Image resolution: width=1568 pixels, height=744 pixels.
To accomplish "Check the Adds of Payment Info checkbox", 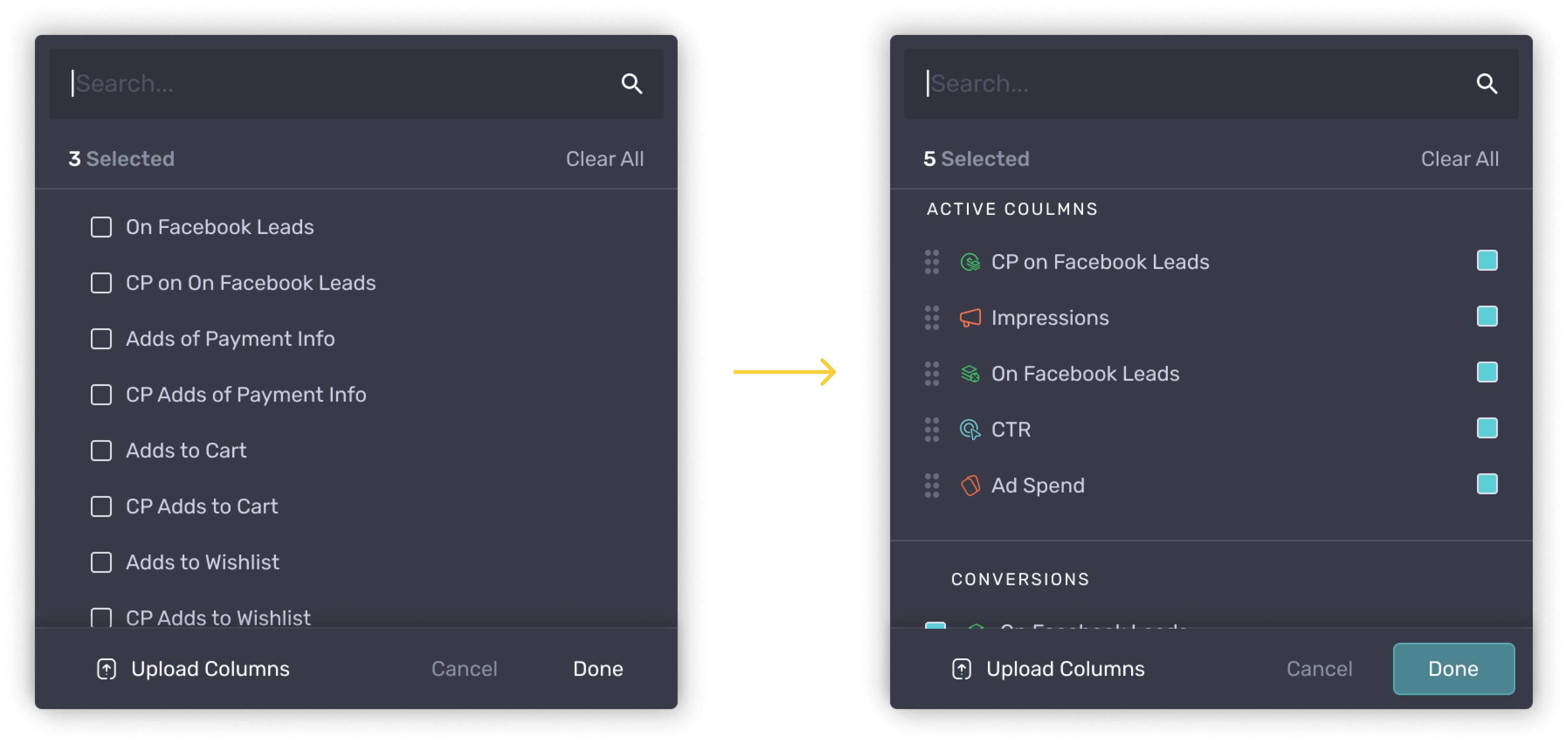I will (x=101, y=339).
